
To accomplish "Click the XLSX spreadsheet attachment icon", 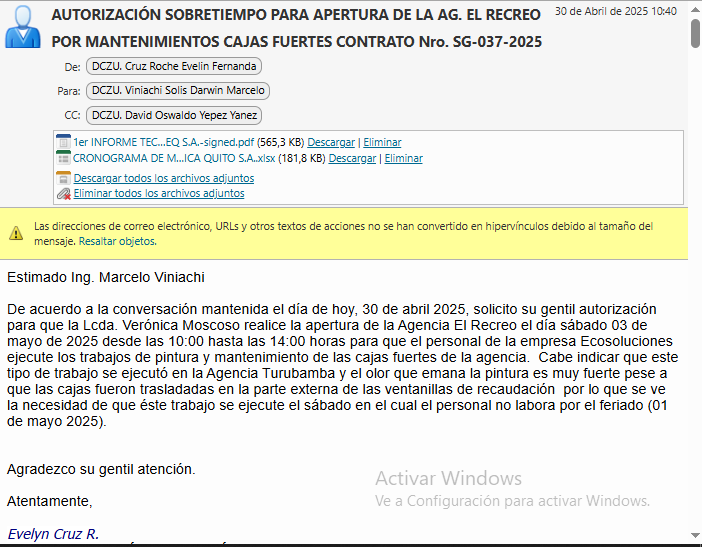I will click(x=64, y=158).
